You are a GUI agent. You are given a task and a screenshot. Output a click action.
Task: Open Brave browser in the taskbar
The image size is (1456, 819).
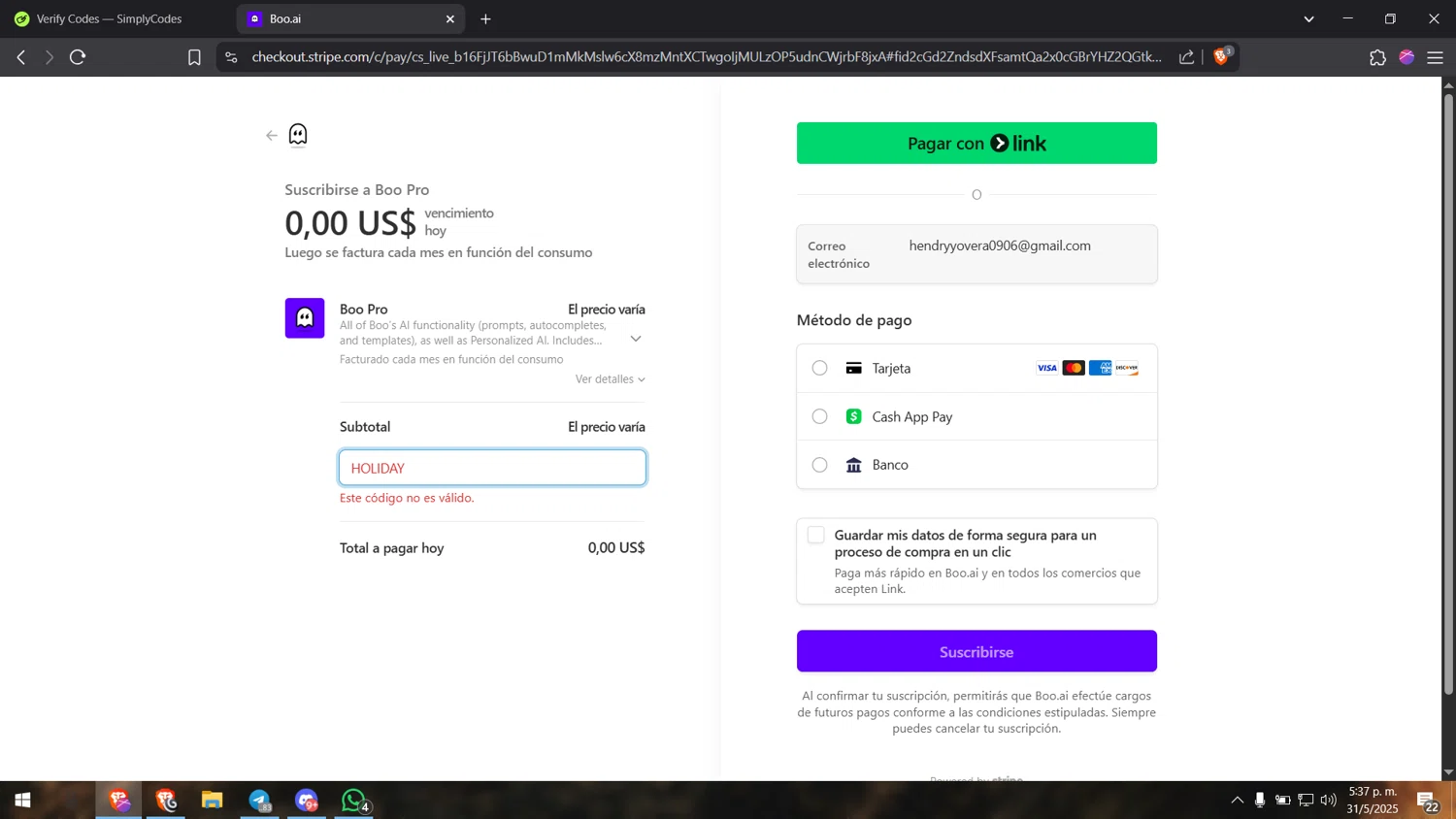119,801
